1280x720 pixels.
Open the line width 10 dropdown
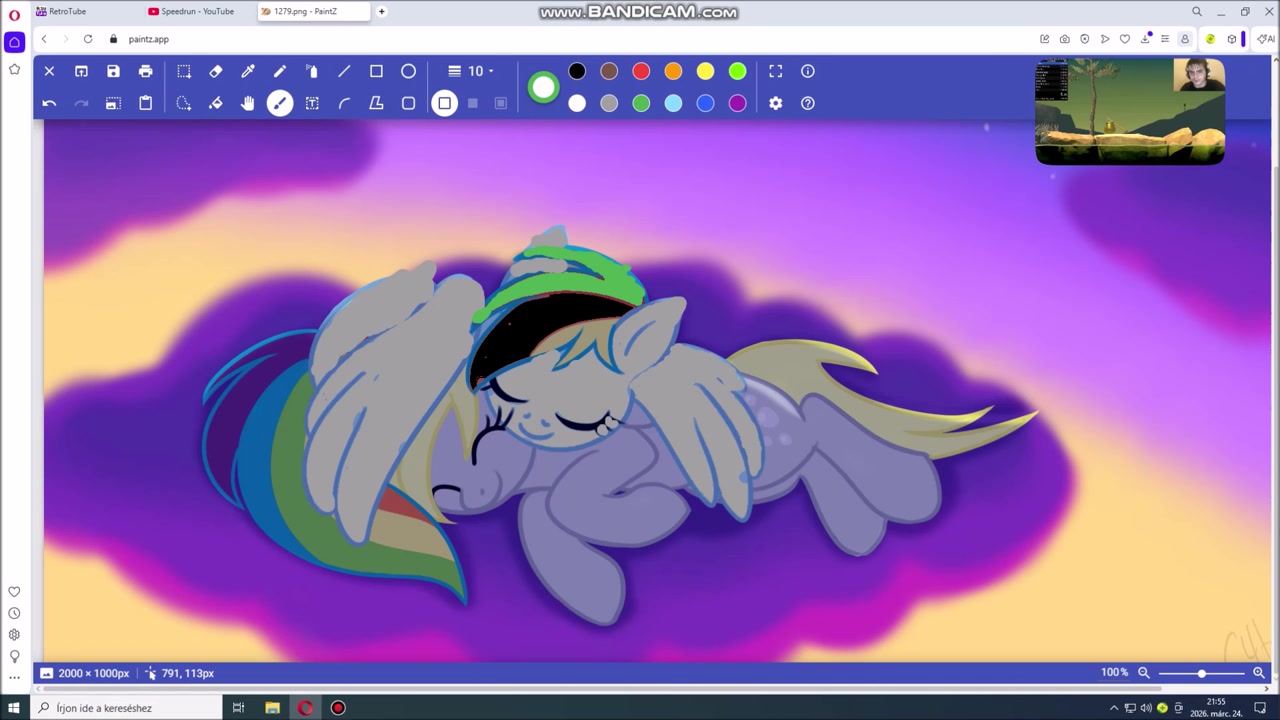pyautogui.click(x=472, y=71)
